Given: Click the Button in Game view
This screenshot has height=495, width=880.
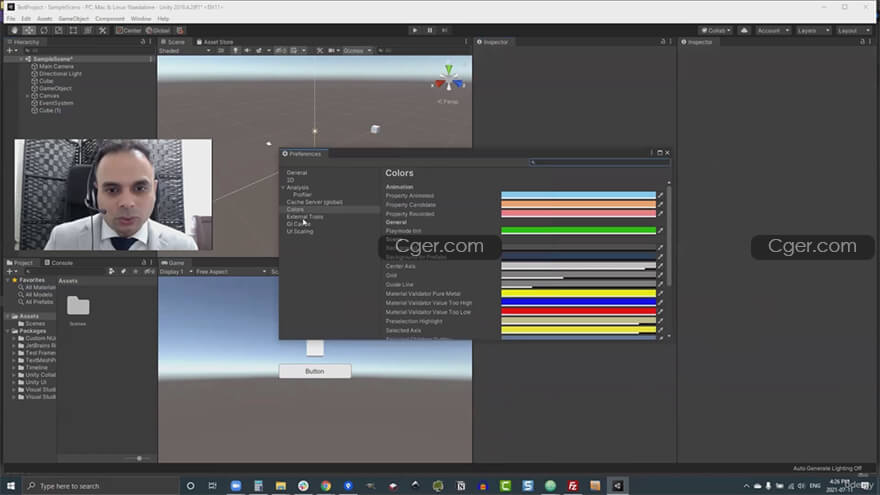Looking at the screenshot, I should point(315,372).
